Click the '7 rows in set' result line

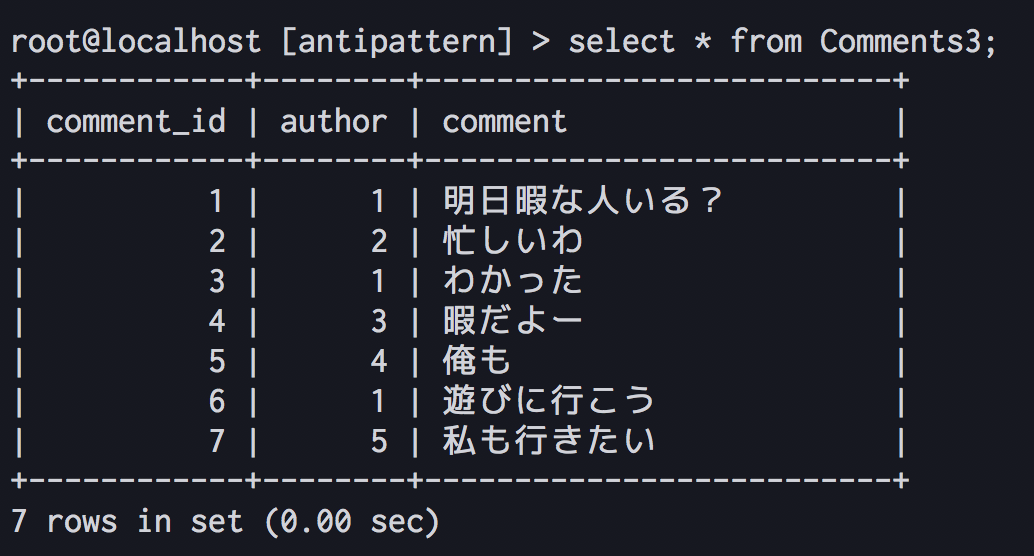[127, 522]
